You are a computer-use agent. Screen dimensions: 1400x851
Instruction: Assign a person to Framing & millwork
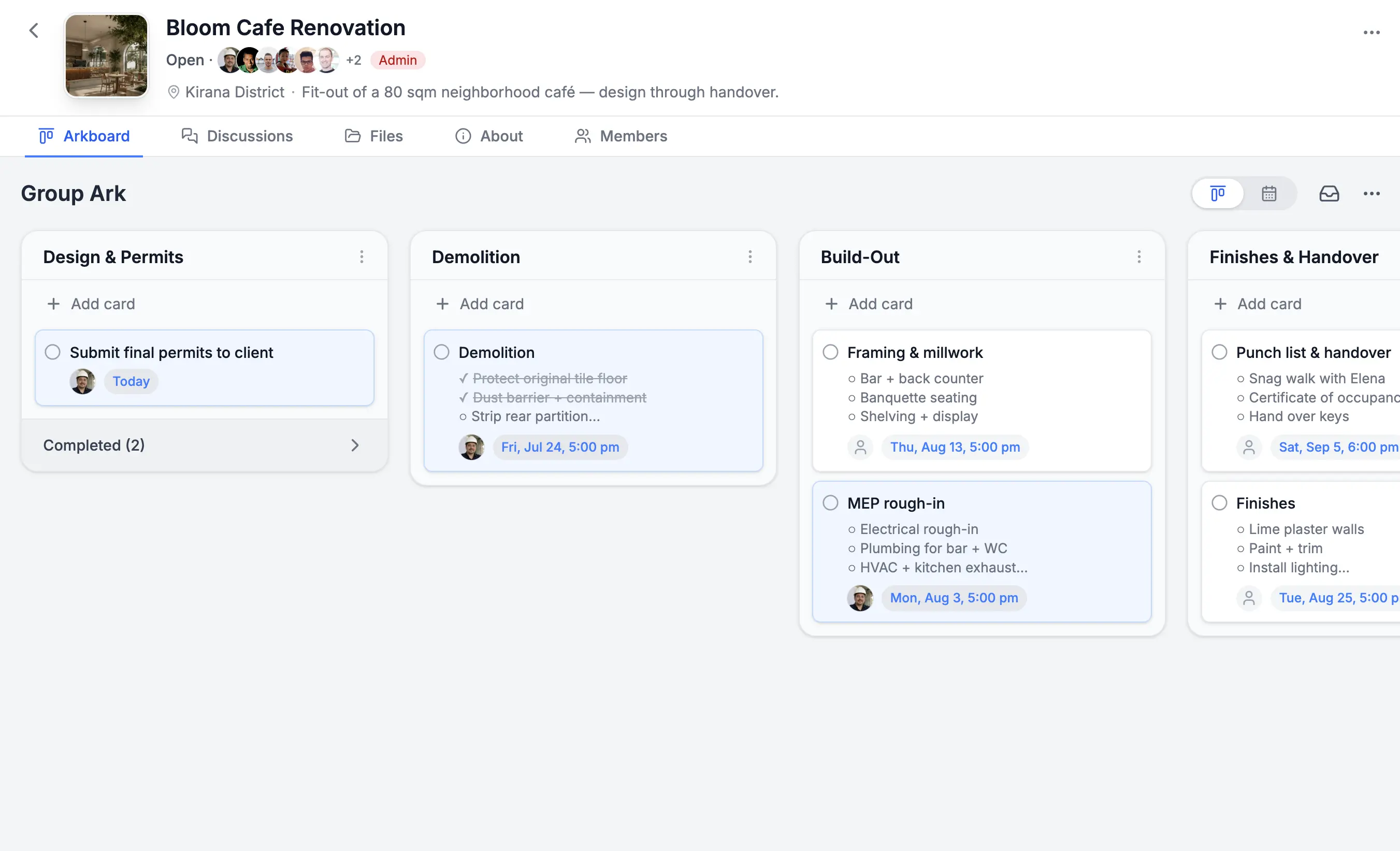pos(860,447)
